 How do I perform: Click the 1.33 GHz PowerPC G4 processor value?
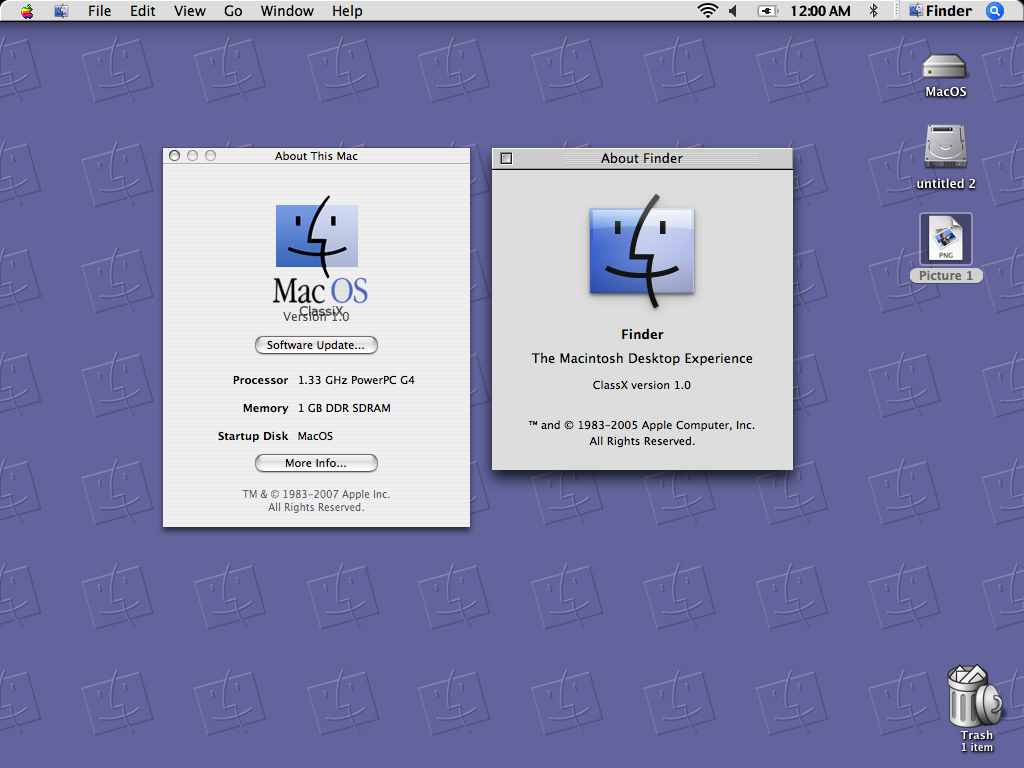click(356, 380)
